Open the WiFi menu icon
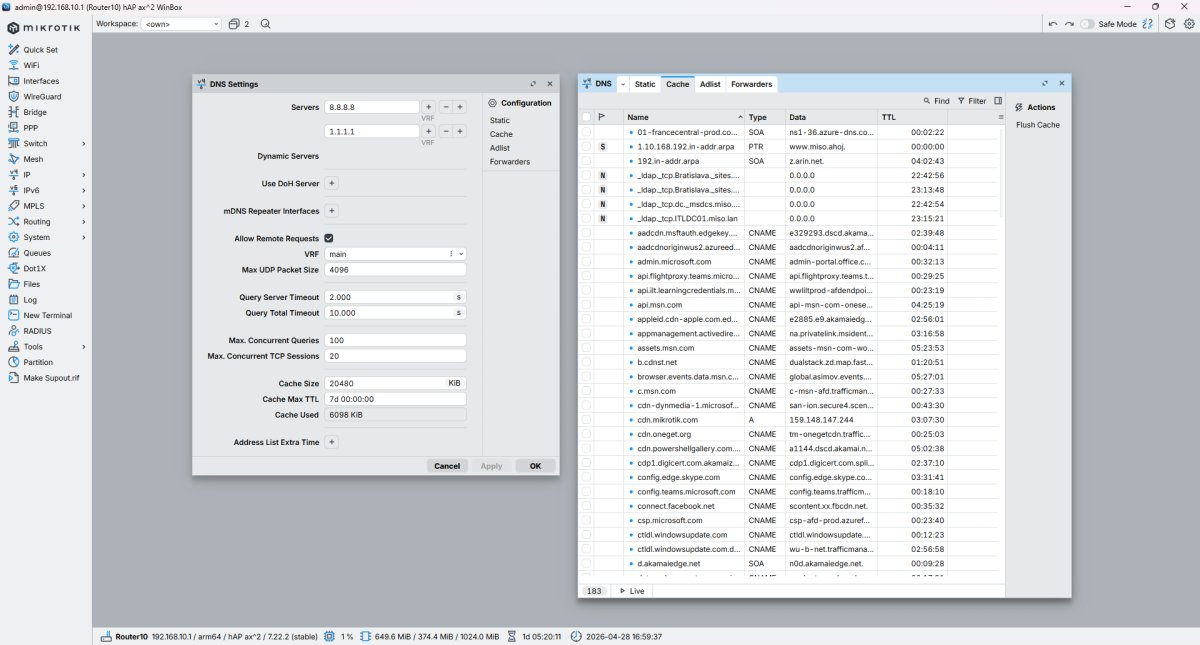The width and height of the screenshot is (1200, 645). (14, 65)
